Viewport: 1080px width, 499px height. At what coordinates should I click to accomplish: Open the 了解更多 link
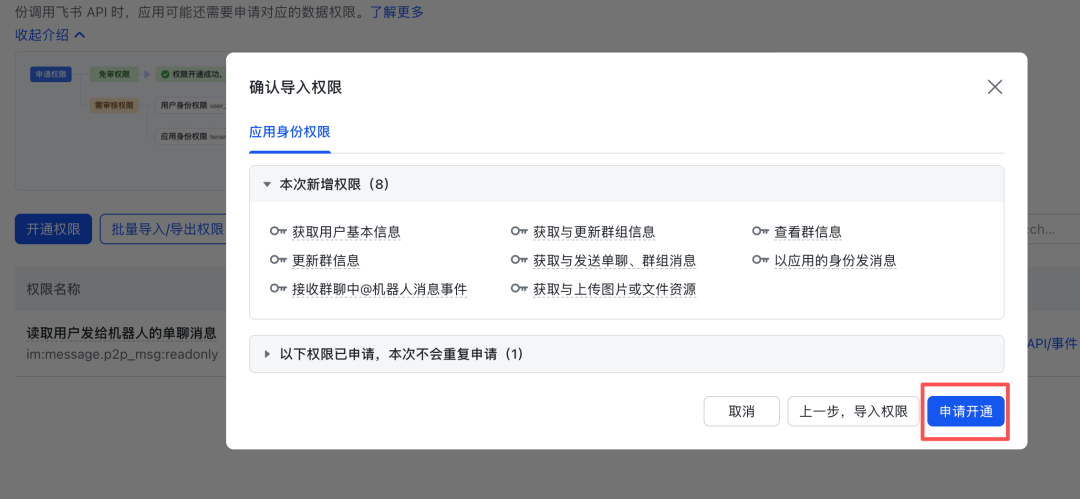click(x=397, y=12)
